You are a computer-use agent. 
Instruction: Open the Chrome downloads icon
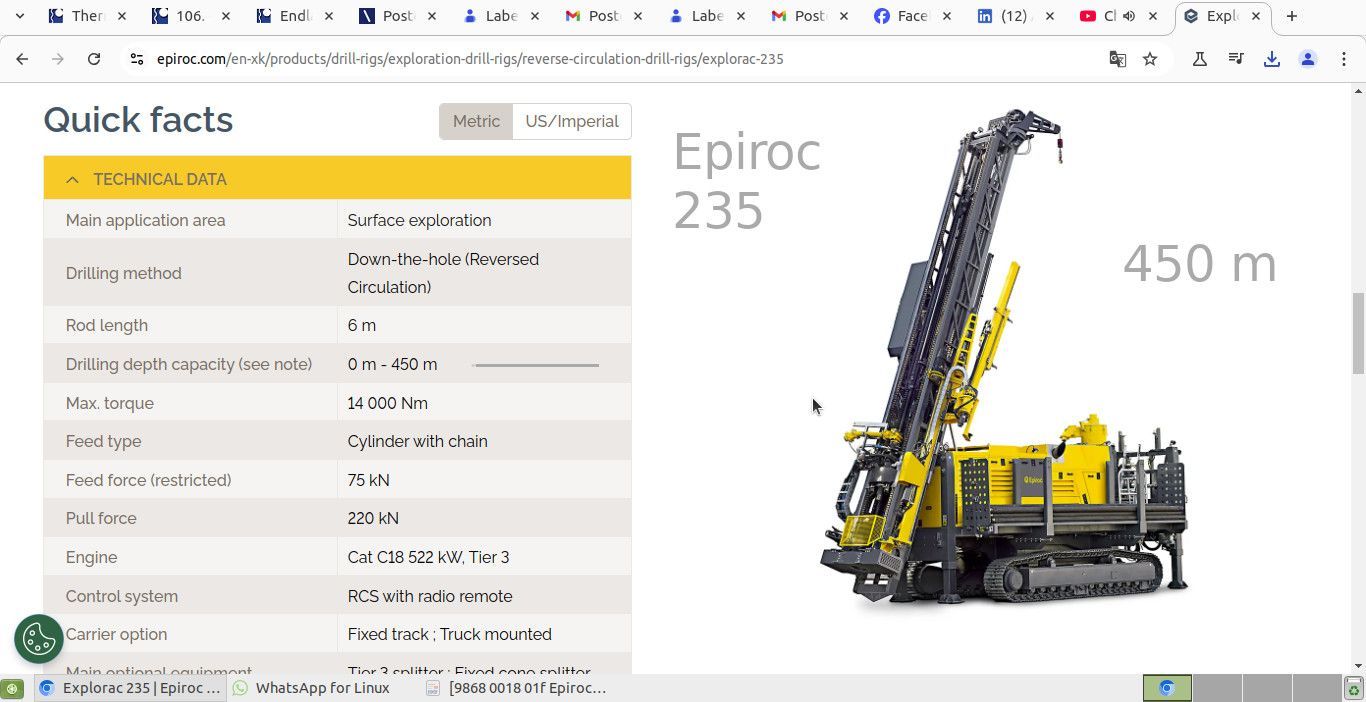pyautogui.click(x=1272, y=59)
